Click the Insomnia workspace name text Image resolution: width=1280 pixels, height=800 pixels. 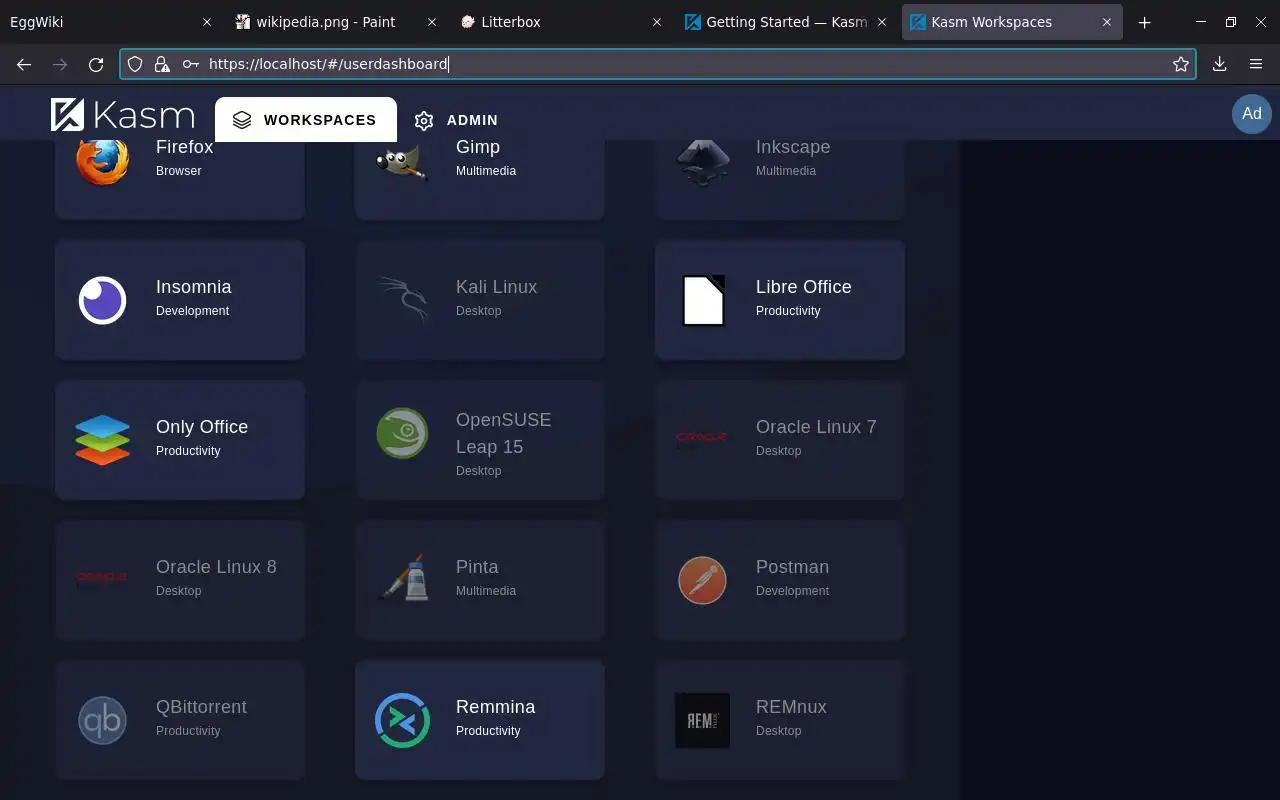pyautogui.click(x=194, y=286)
